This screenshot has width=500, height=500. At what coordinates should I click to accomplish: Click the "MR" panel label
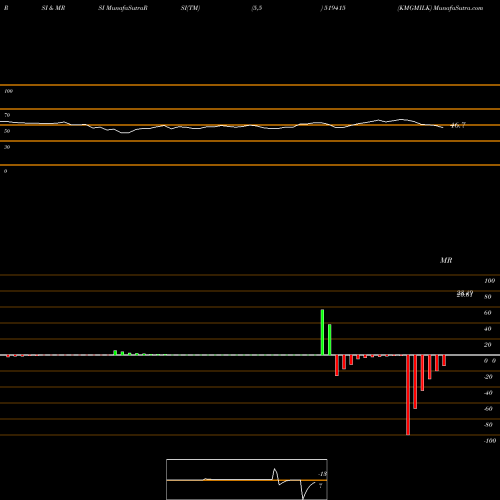pyautogui.click(x=446, y=260)
